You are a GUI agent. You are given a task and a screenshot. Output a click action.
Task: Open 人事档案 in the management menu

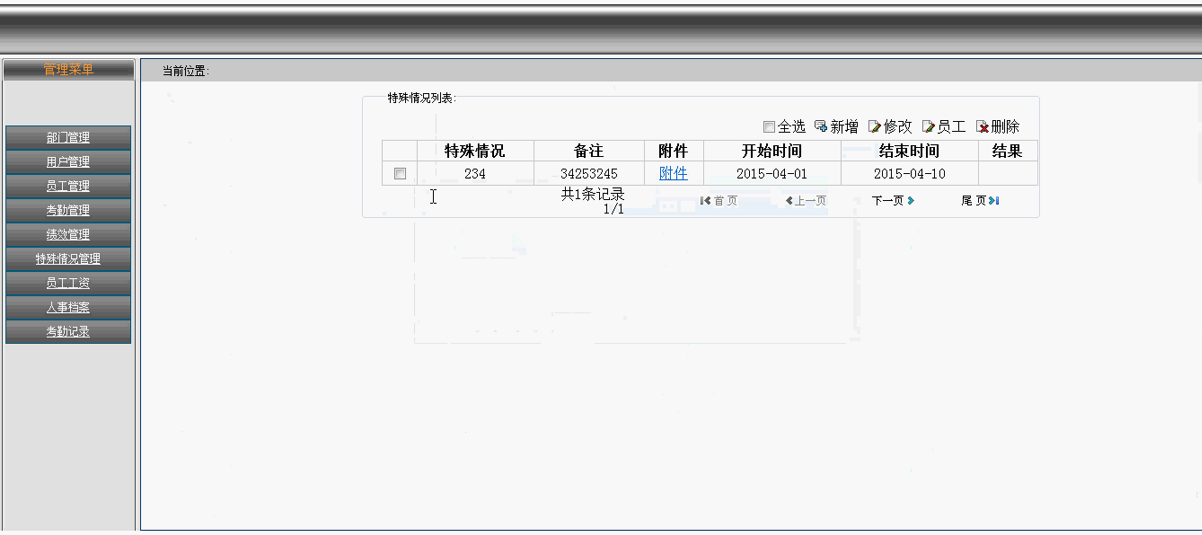(68, 307)
